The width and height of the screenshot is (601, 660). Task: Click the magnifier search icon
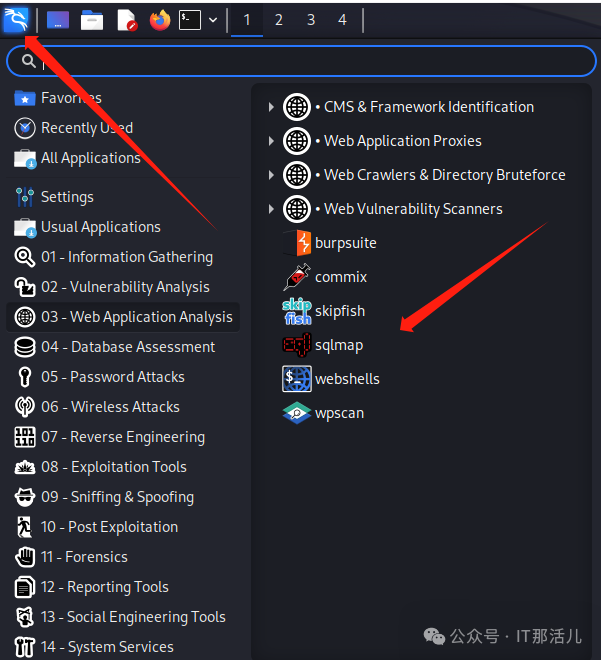(x=29, y=61)
